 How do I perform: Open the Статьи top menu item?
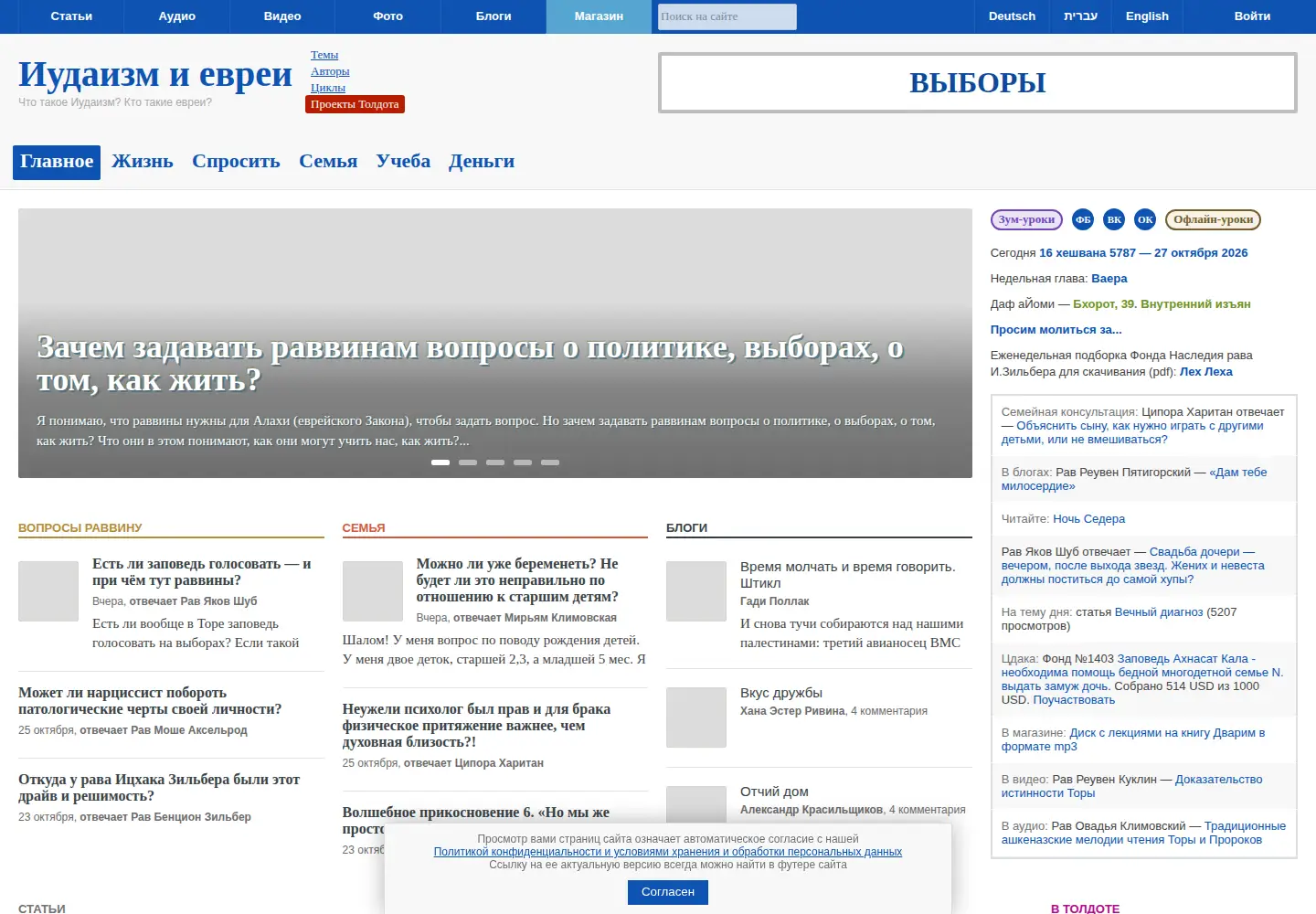[71, 16]
